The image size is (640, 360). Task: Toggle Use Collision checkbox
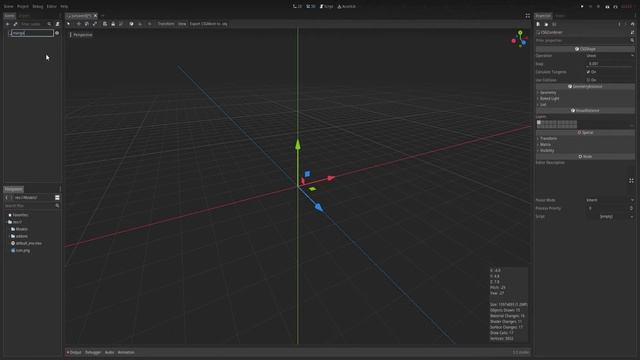tap(588, 80)
